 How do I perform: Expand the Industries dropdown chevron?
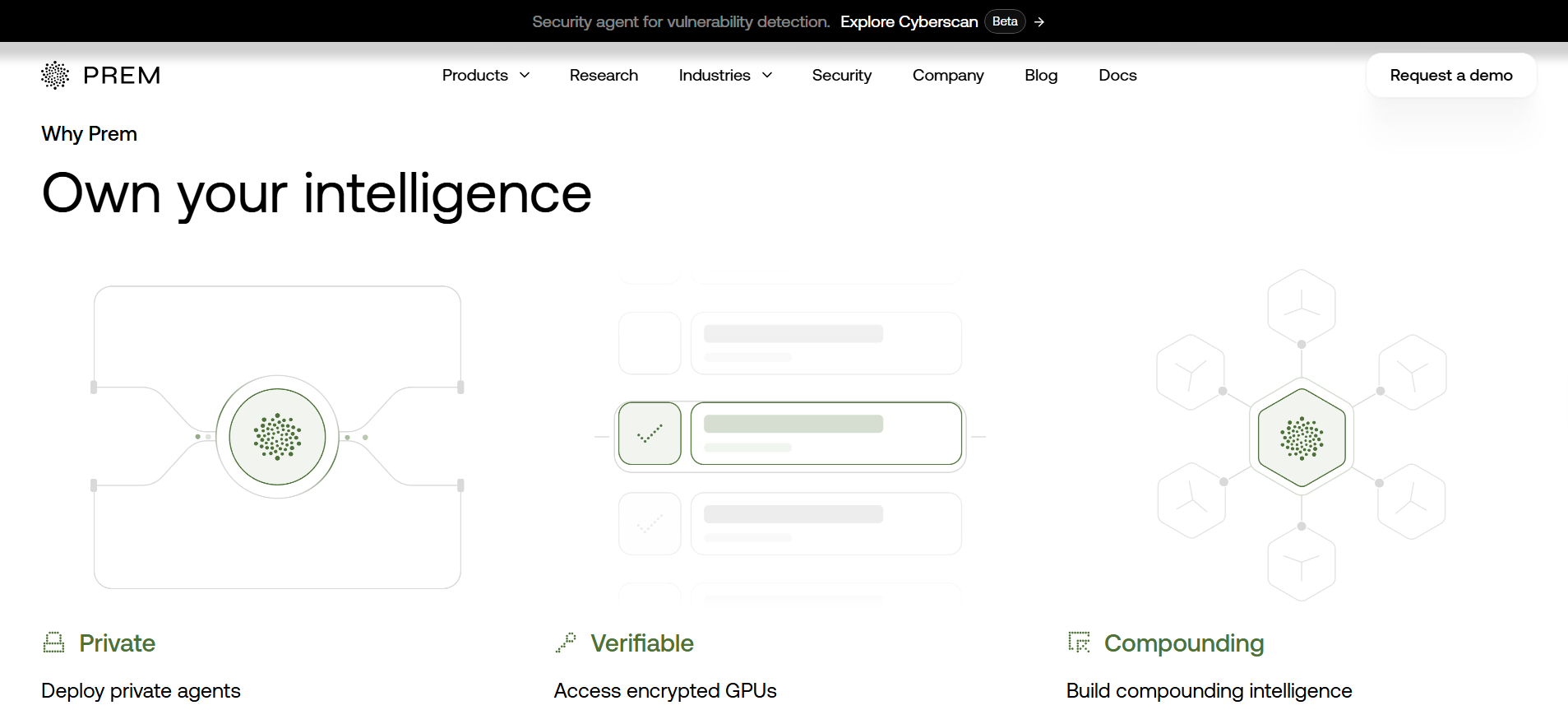click(767, 76)
